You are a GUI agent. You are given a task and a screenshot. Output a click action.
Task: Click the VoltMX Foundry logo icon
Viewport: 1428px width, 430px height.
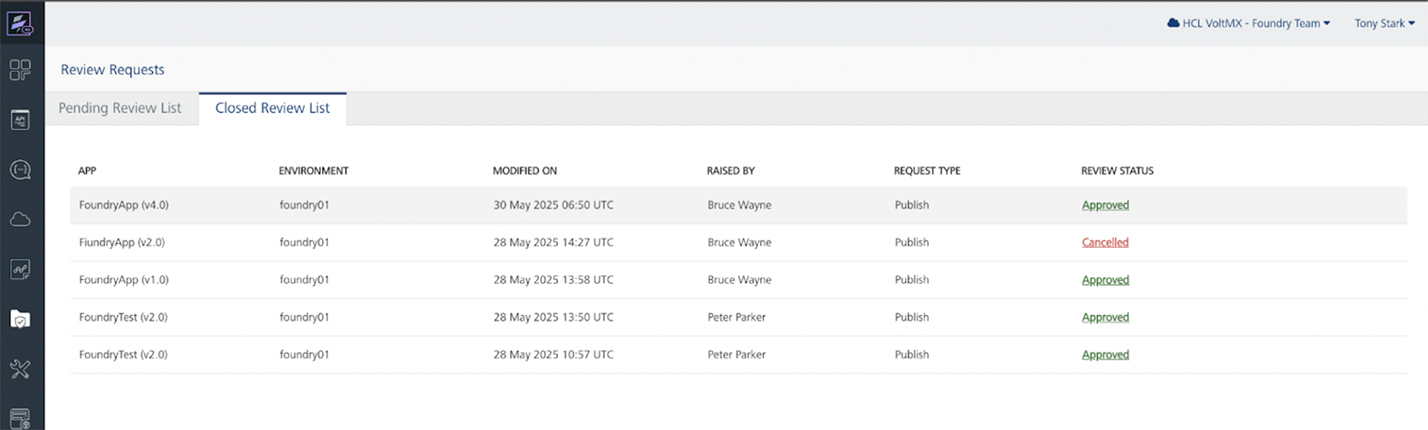click(21, 23)
